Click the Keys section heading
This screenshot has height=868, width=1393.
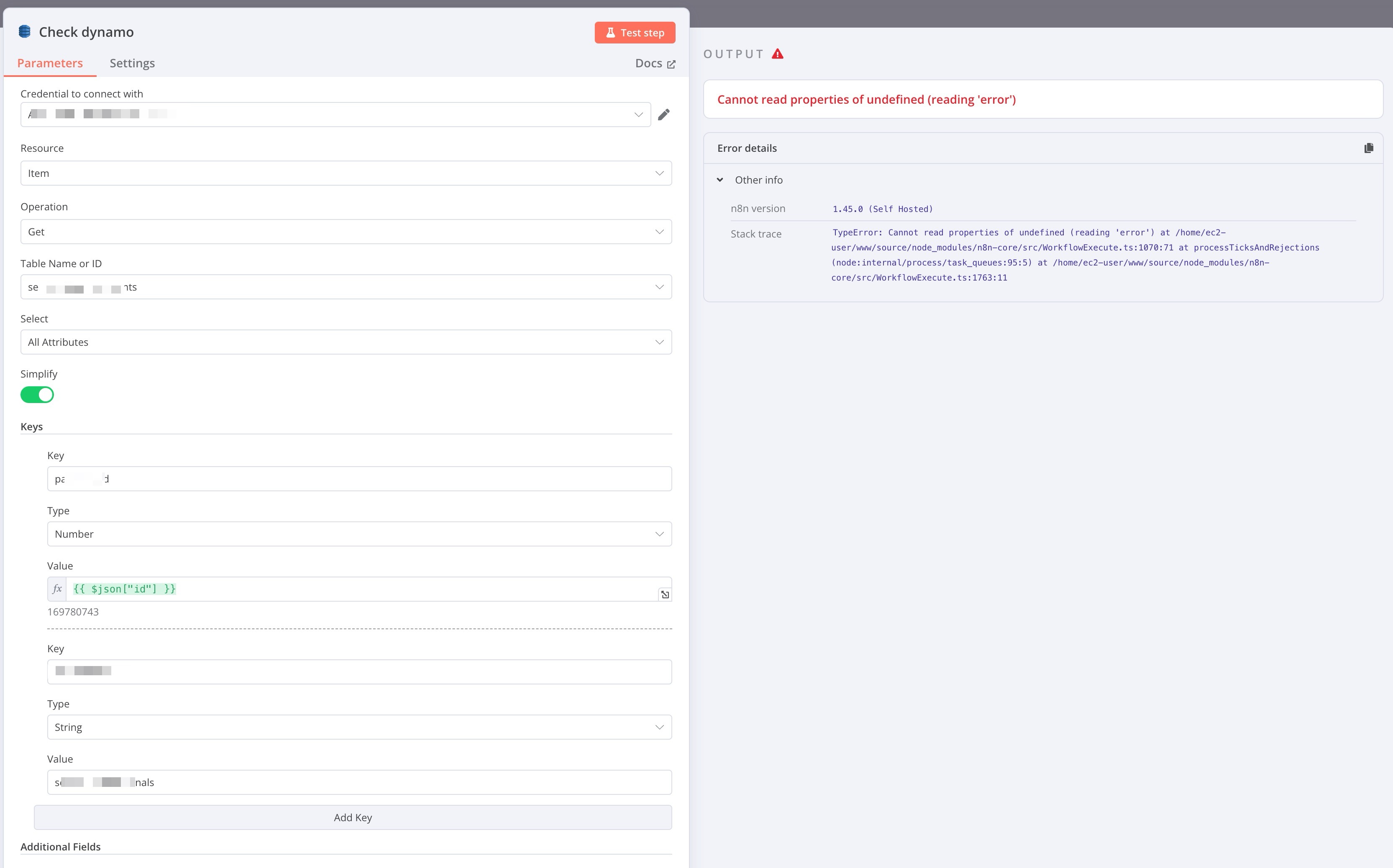pos(31,426)
